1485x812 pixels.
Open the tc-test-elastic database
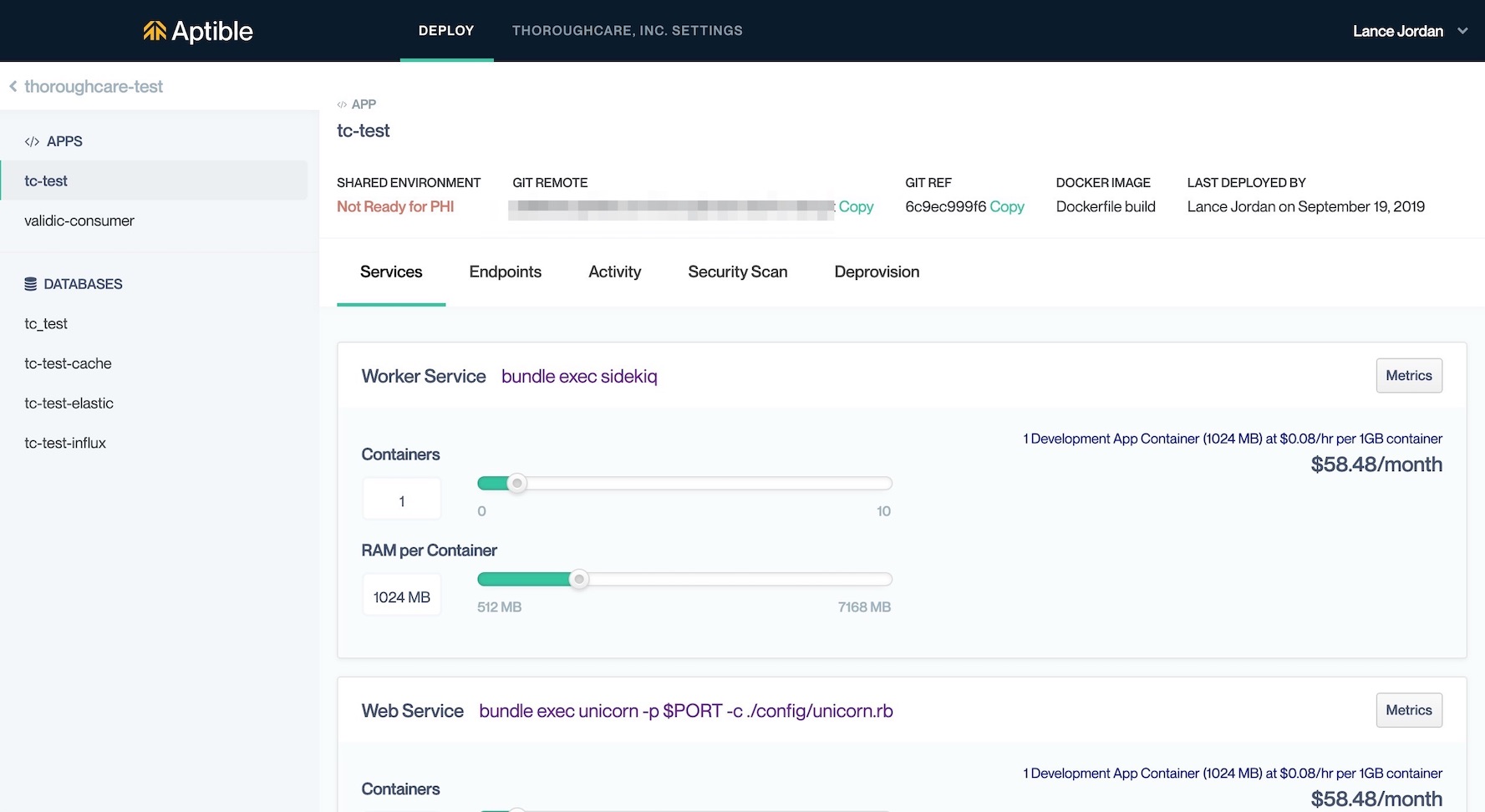69,403
